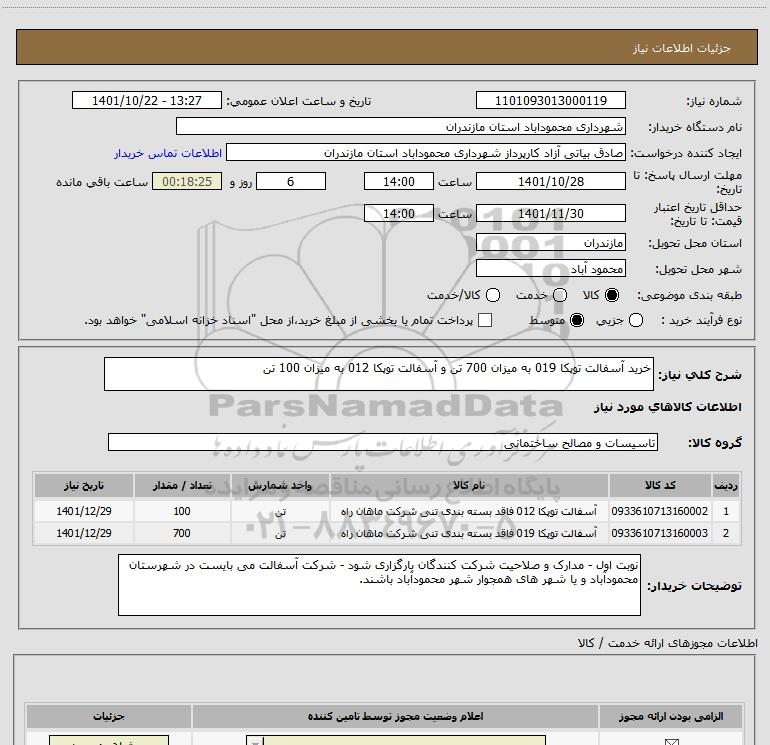Click the public announcement date field 1401/10/22 - 13:27
This screenshot has width=770, height=745.
point(147,101)
